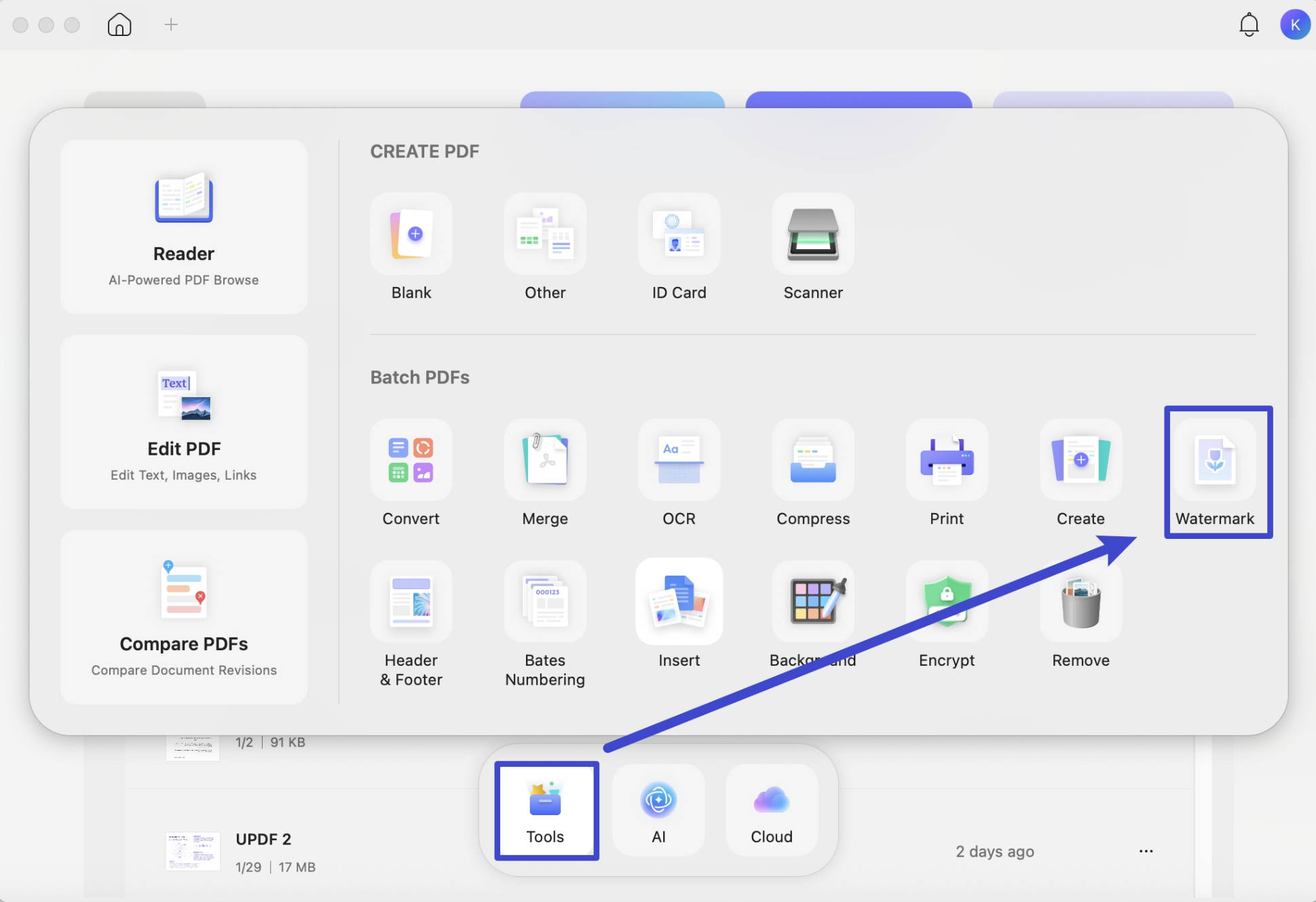Viewport: 1316px width, 902px height.
Task: Open batch Compress tool
Action: pos(813,460)
